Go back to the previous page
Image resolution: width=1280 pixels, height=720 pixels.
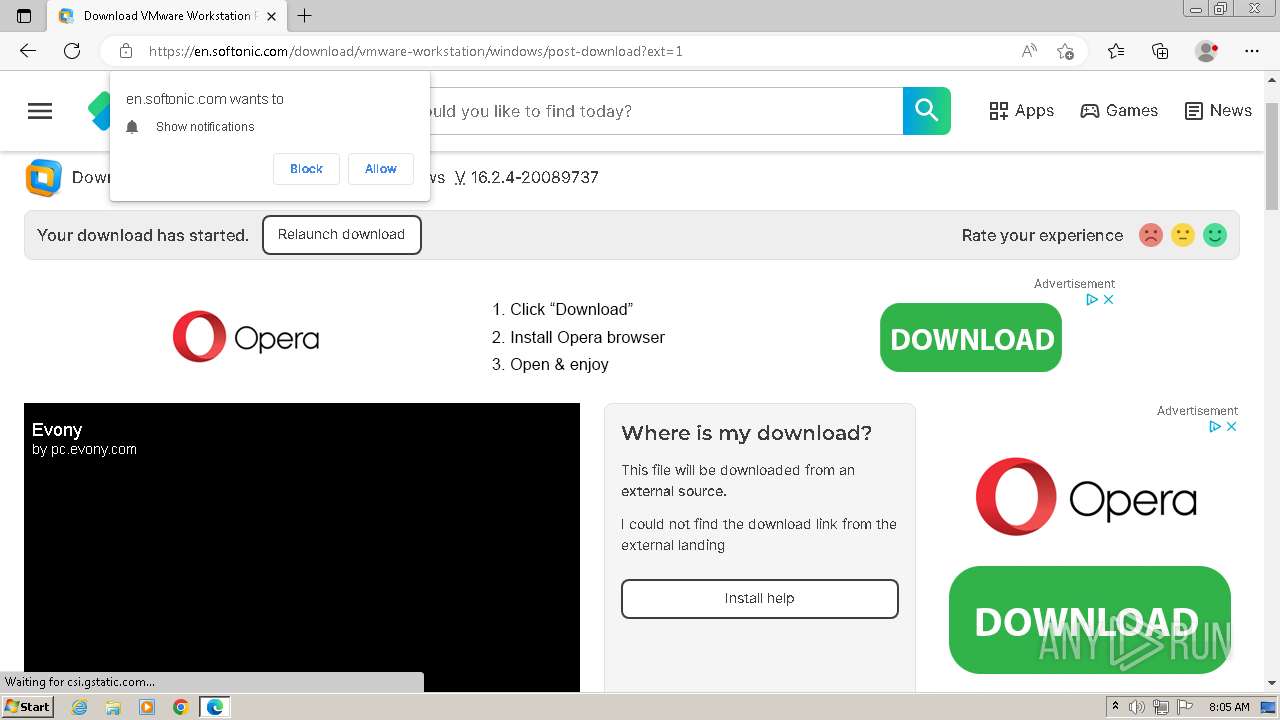(28, 51)
